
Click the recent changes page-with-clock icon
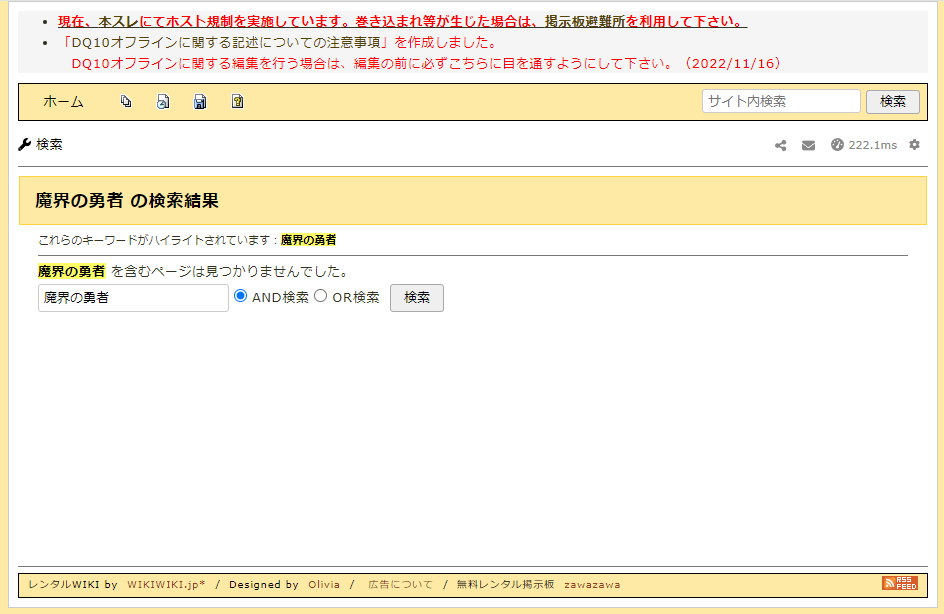tap(163, 102)
